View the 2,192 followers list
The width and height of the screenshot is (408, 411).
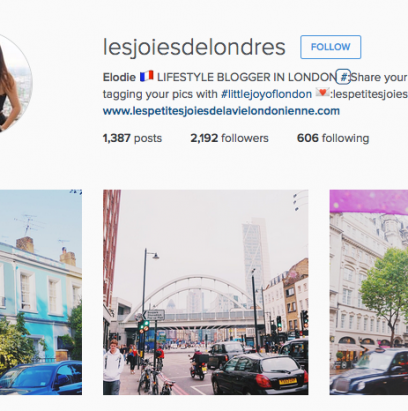[229, 138]
